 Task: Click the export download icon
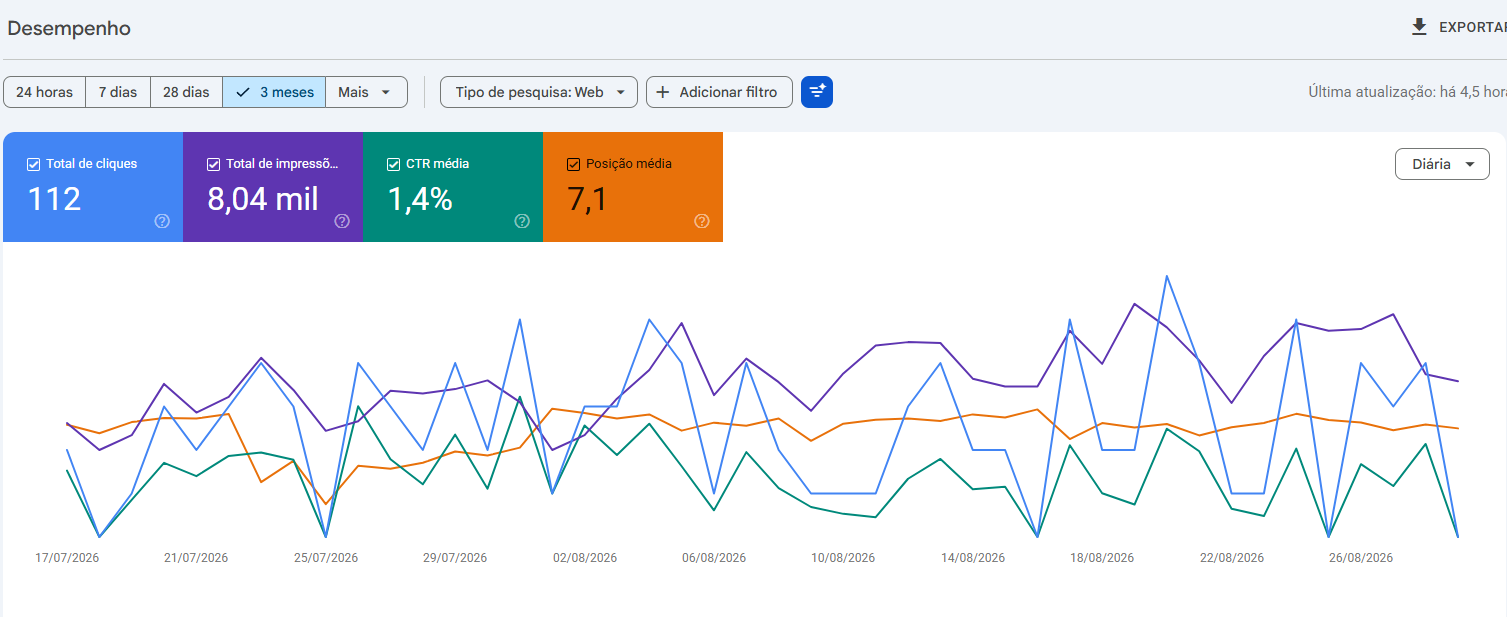point(1419,28)
